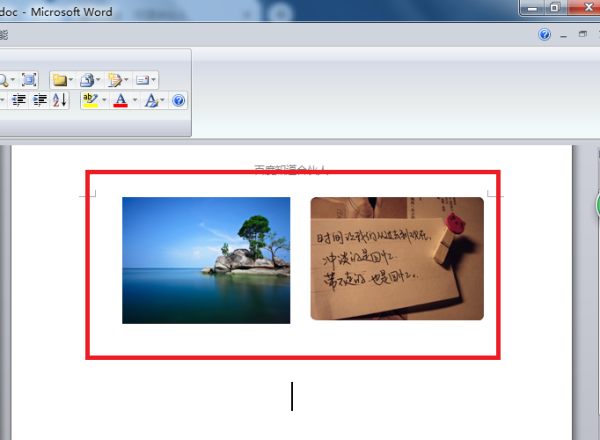Click the Decrease Indent icon
600x440 pixels.
coord(19,100)
